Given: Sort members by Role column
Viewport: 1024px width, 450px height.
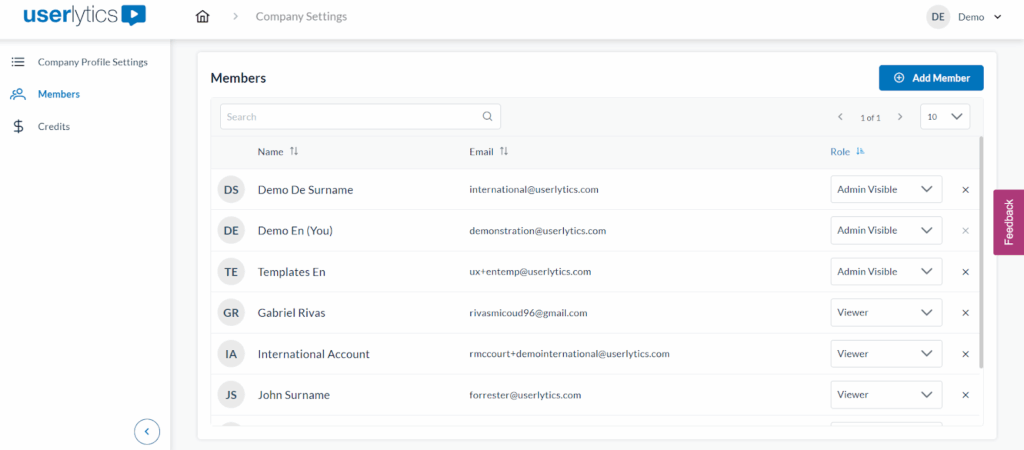Looking at the screenshot, I should click(860, 152).
